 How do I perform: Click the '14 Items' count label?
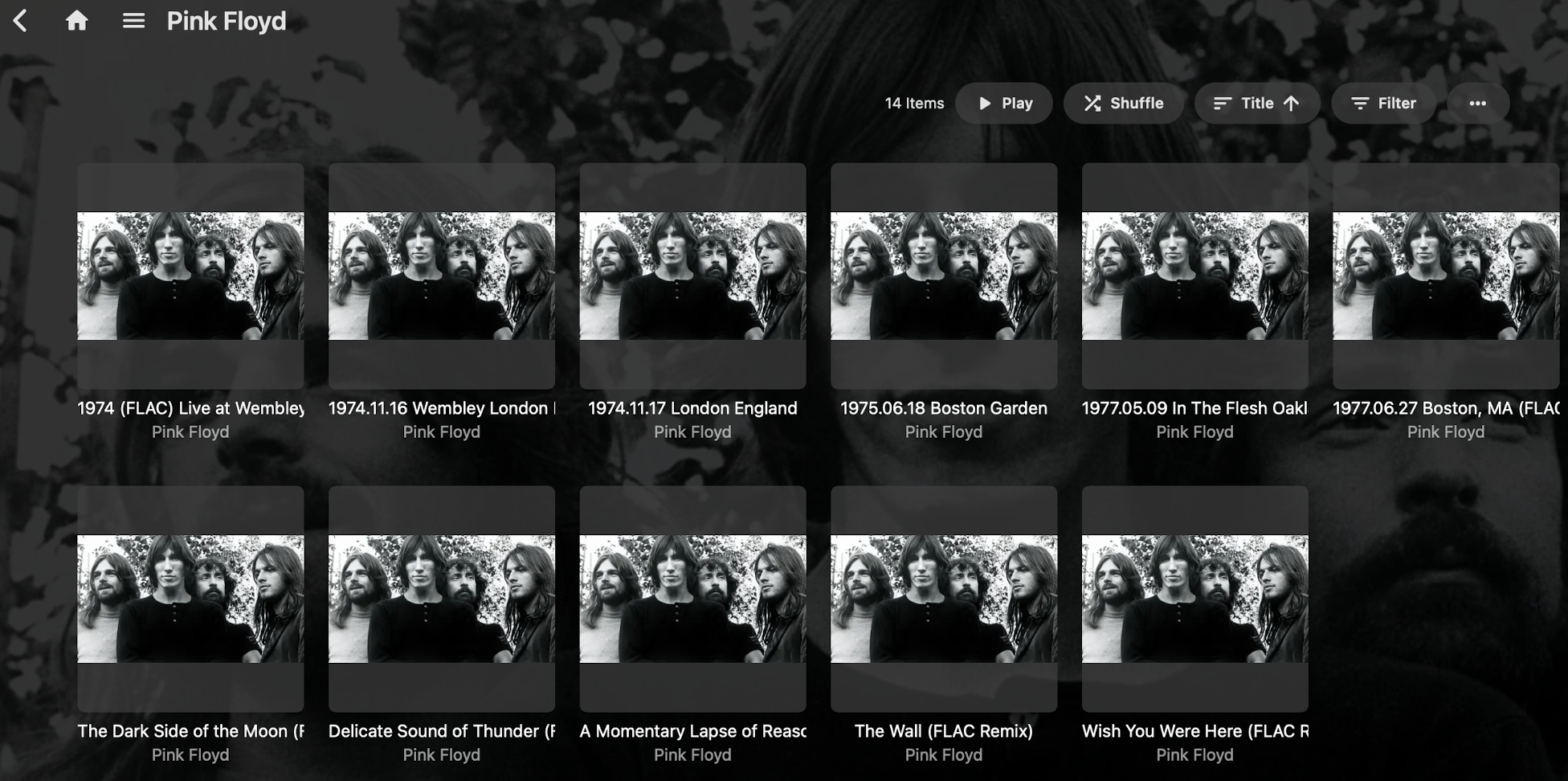[914, 103]
